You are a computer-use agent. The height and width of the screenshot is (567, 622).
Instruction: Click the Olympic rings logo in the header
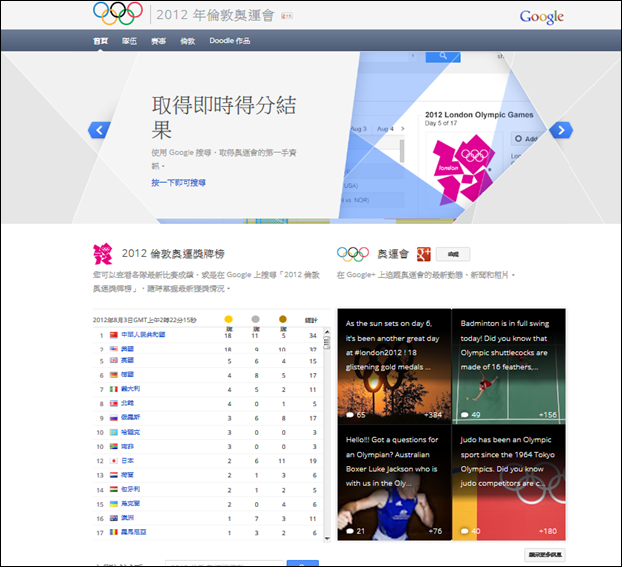pos(118,13)
